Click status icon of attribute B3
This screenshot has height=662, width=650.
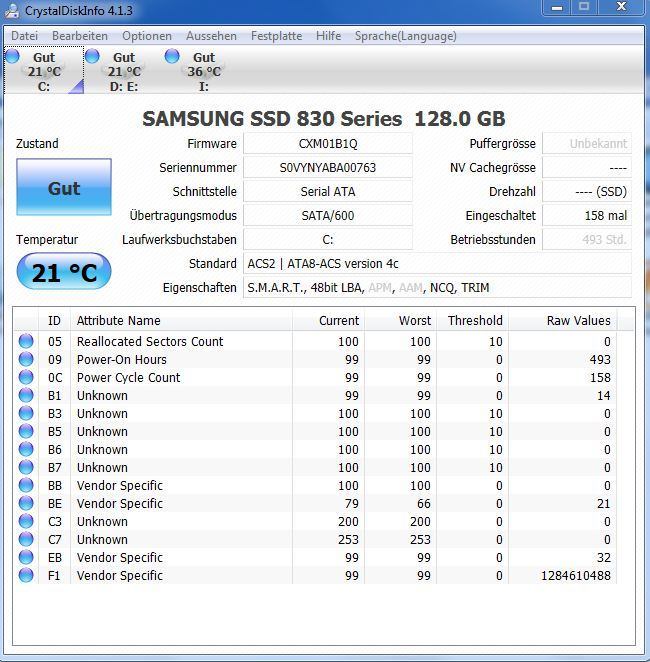tap(26, 413)
